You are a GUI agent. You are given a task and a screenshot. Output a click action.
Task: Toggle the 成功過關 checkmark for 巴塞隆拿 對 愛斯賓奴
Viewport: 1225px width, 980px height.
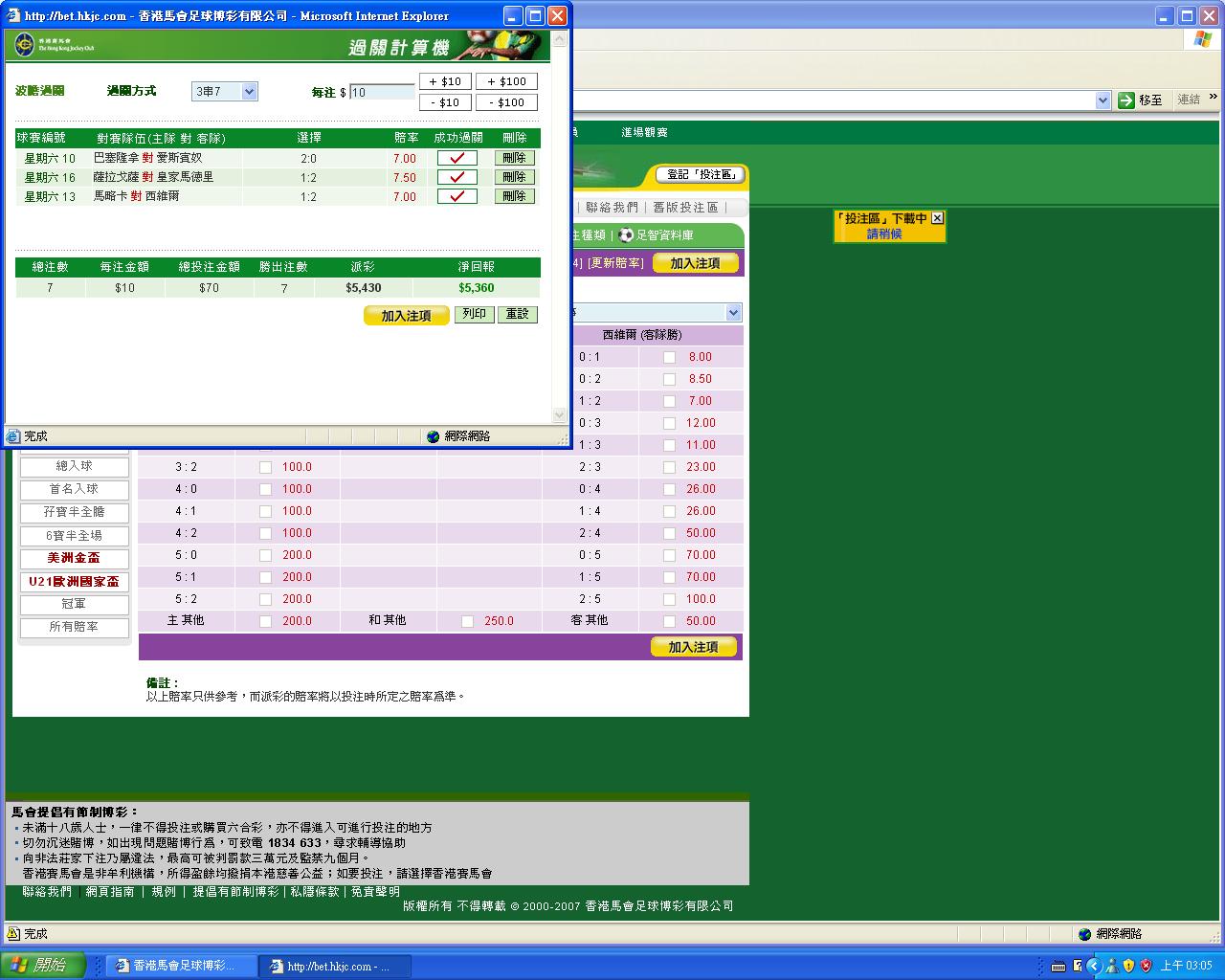coord(457,158)
